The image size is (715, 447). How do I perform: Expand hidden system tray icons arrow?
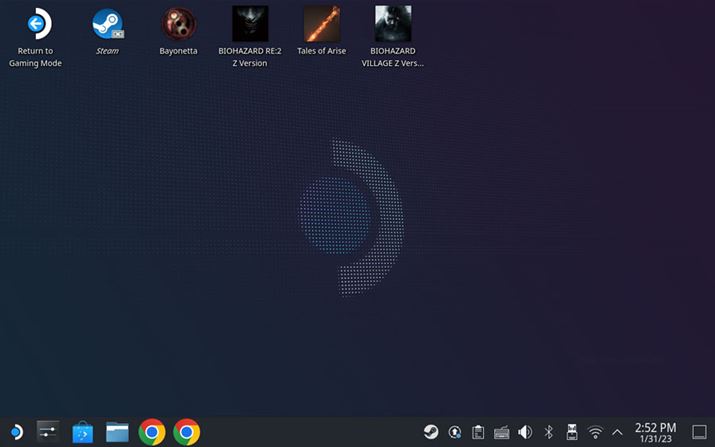pos(617,432)
